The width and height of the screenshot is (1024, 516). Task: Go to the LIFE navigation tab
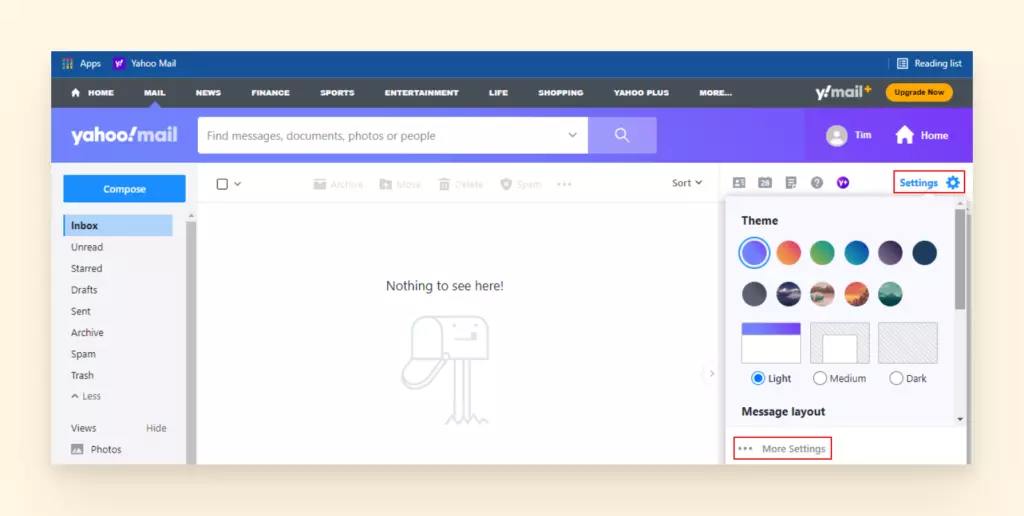click(x=498, y=93)
